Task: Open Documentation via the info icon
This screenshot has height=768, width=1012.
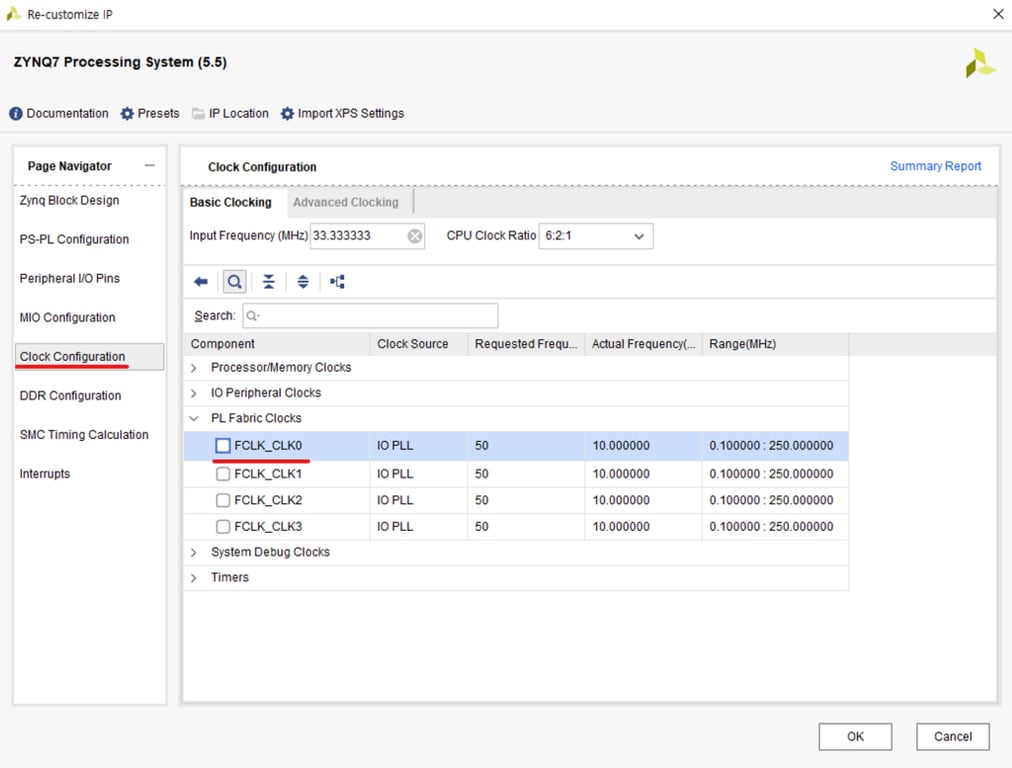Action: coord(16,114)
